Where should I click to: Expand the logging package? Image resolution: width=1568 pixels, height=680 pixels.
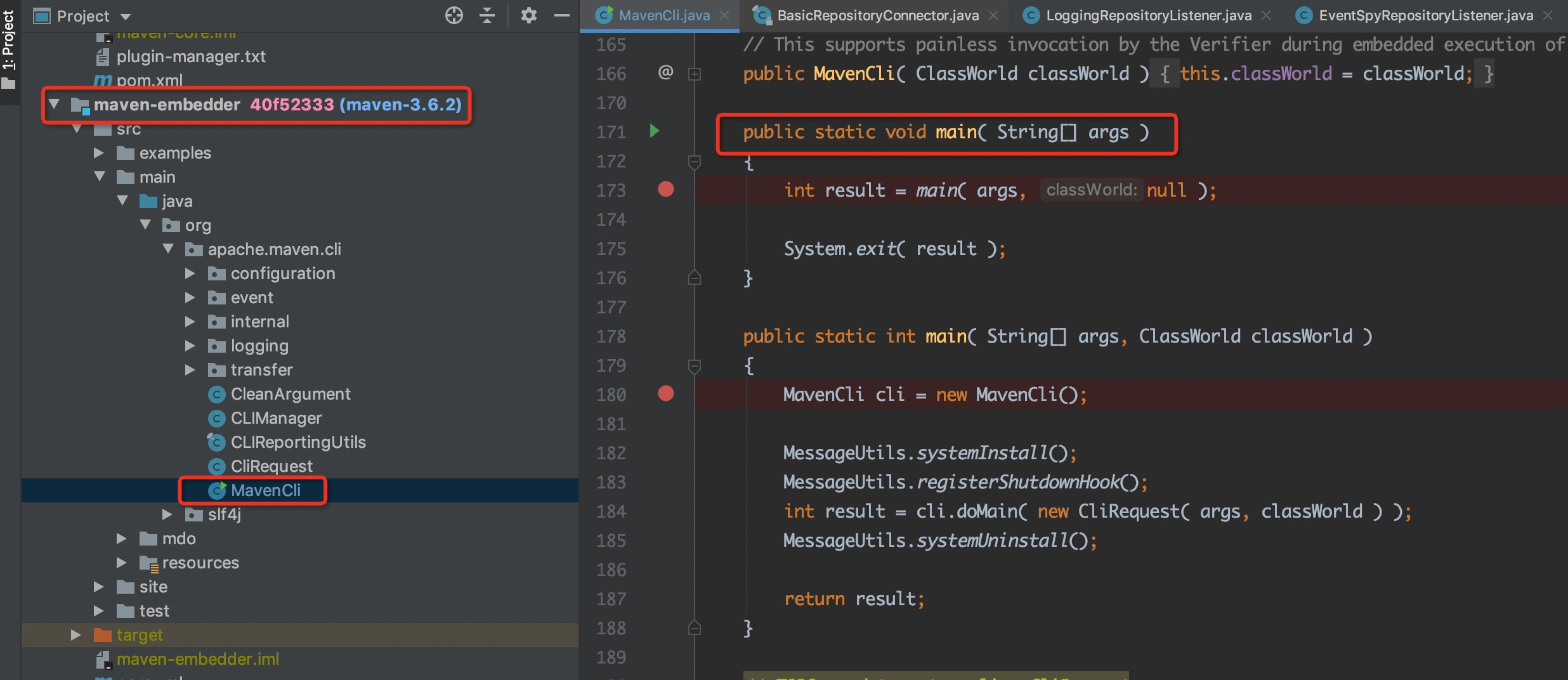[x=190, y=346]
